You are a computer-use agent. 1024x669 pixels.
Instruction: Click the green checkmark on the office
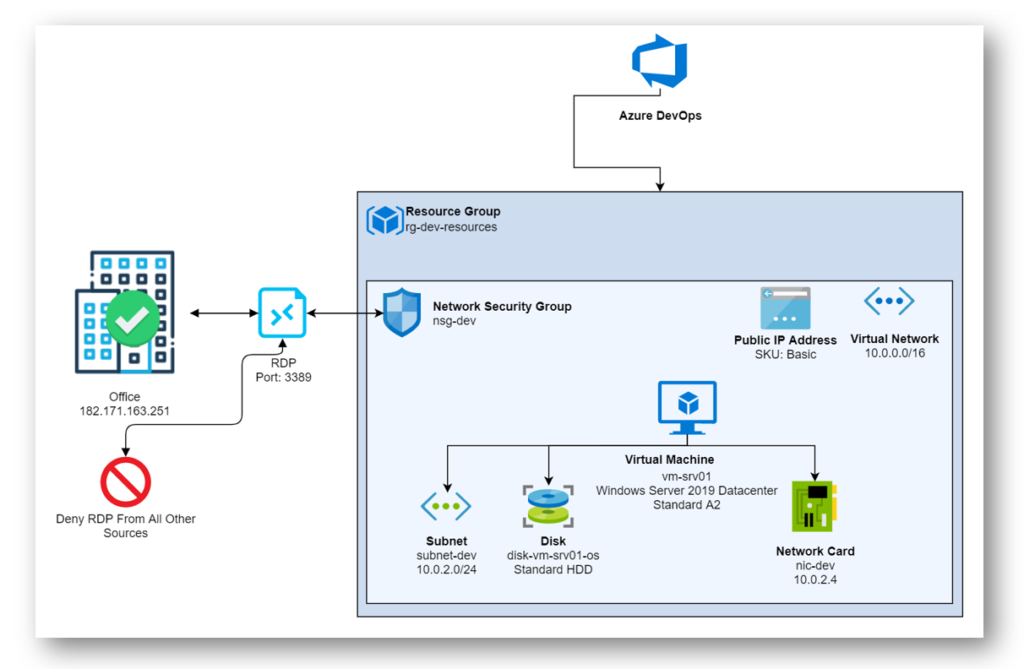(x=133, y=319)
